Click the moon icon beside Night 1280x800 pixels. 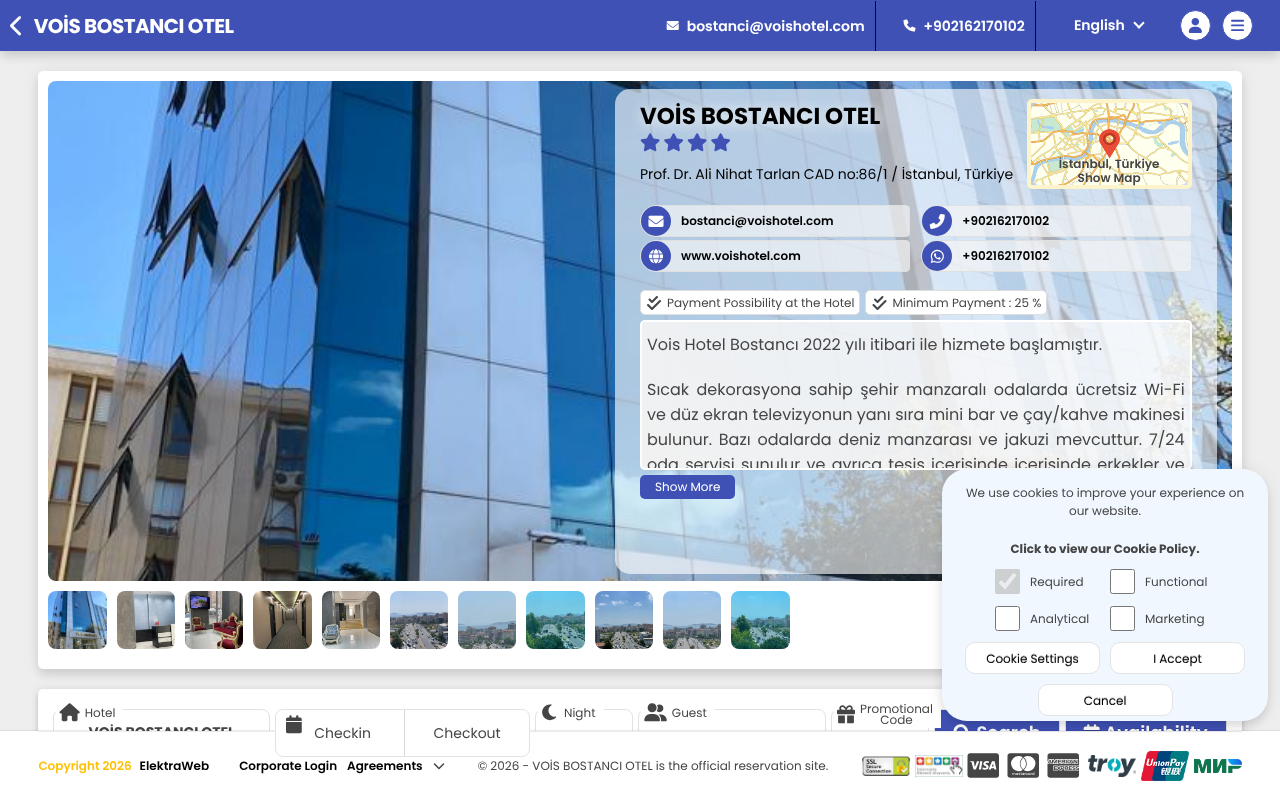549,712
